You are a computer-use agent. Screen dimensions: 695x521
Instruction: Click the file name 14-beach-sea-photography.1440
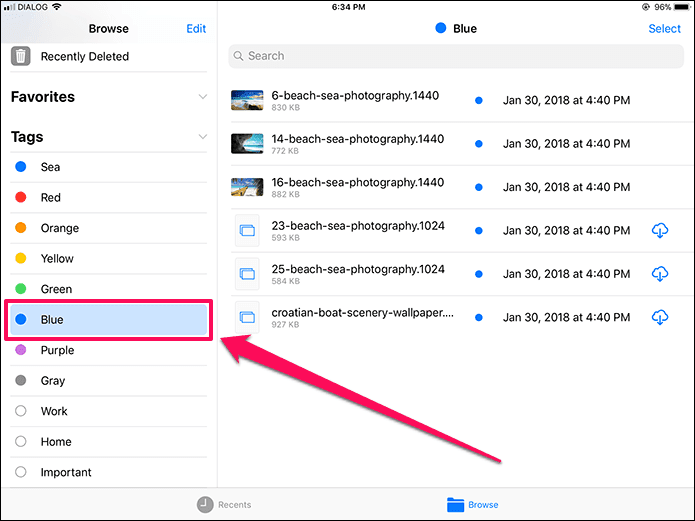358,139
